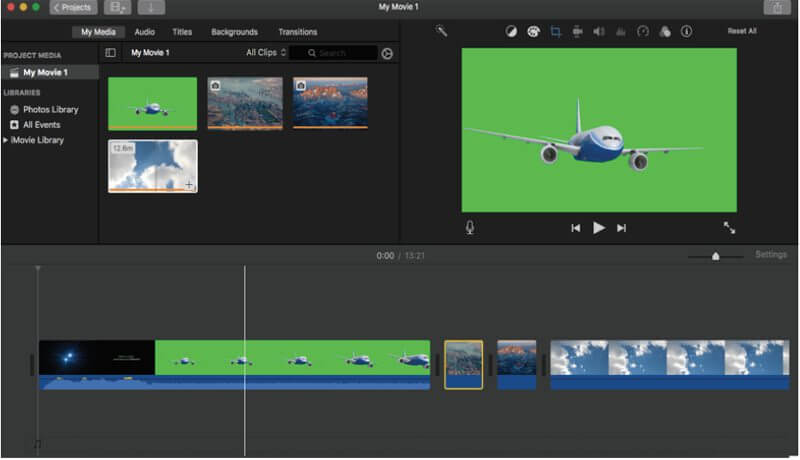Screen dimensions: 800x460
Task: Click the timeline zoom slider
Action: point(715,256)
